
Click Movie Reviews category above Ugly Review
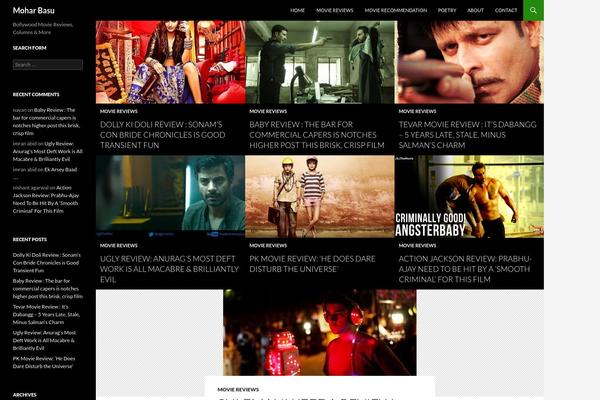point(119,246)
